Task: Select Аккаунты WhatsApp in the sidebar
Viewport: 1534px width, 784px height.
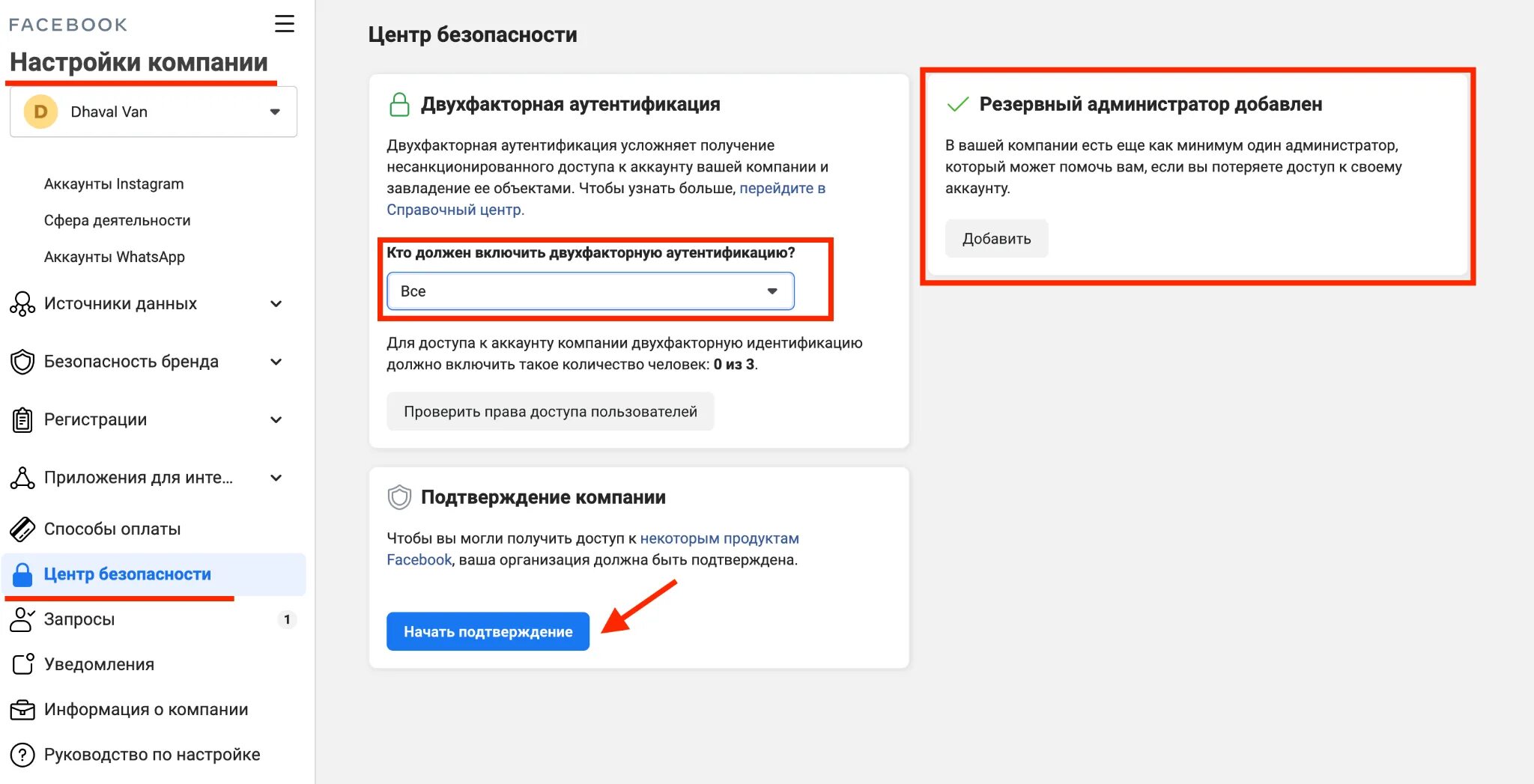Action: click(114, 257)
